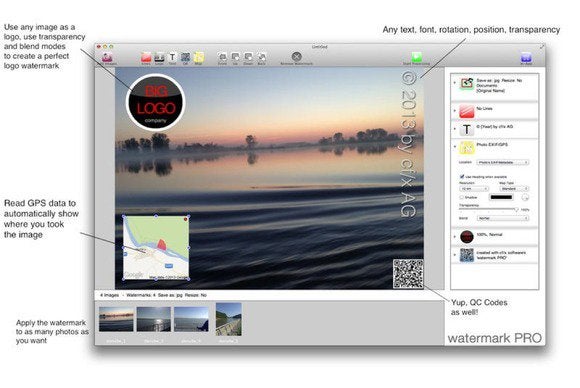Click the red delete dot on map watermark
580x388 pixels.
(x=186, y=219)
